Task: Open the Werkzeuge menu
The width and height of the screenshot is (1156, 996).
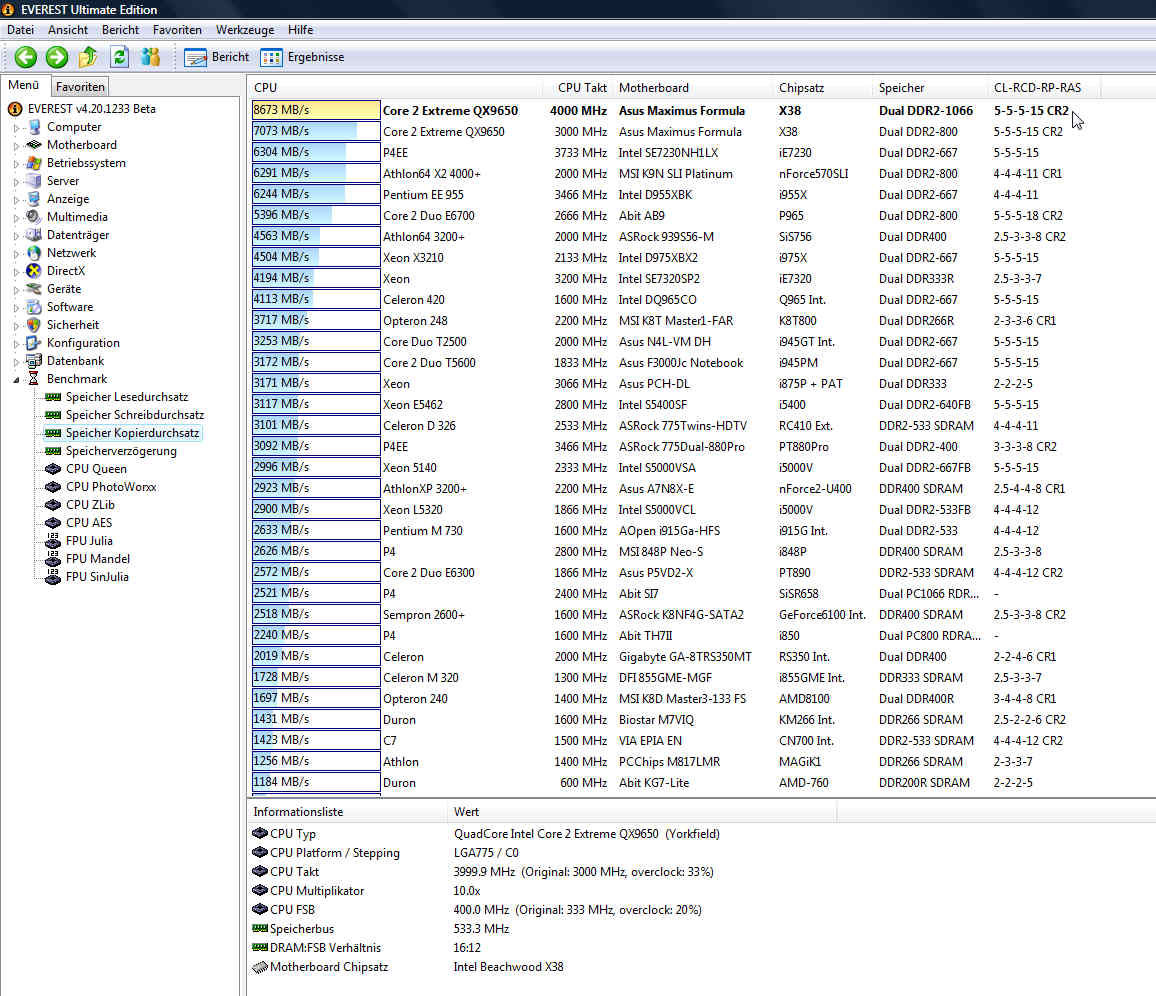Action: coord(245,29)
